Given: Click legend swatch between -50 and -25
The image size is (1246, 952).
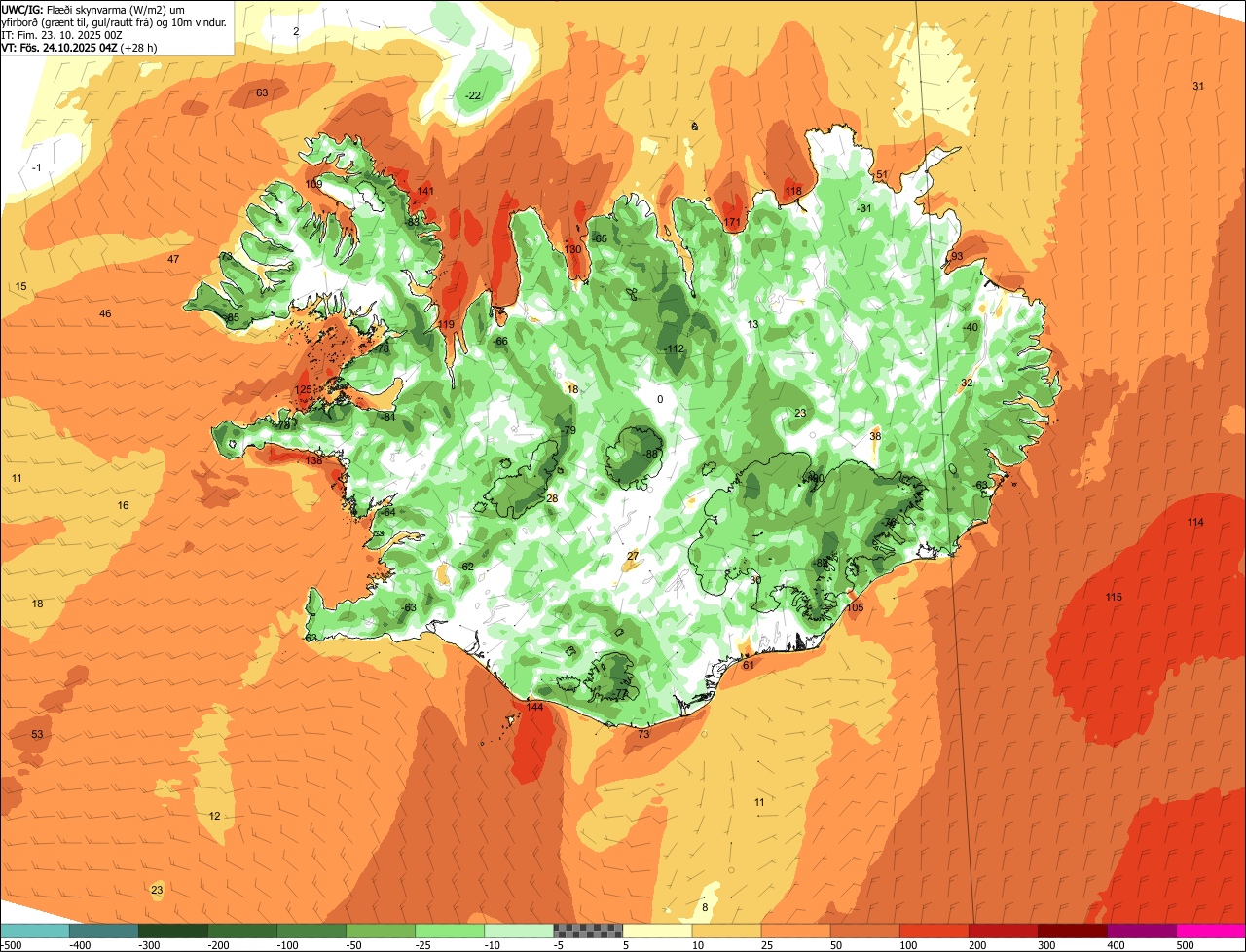Looking at the screenshot, I should coord(381,931).
